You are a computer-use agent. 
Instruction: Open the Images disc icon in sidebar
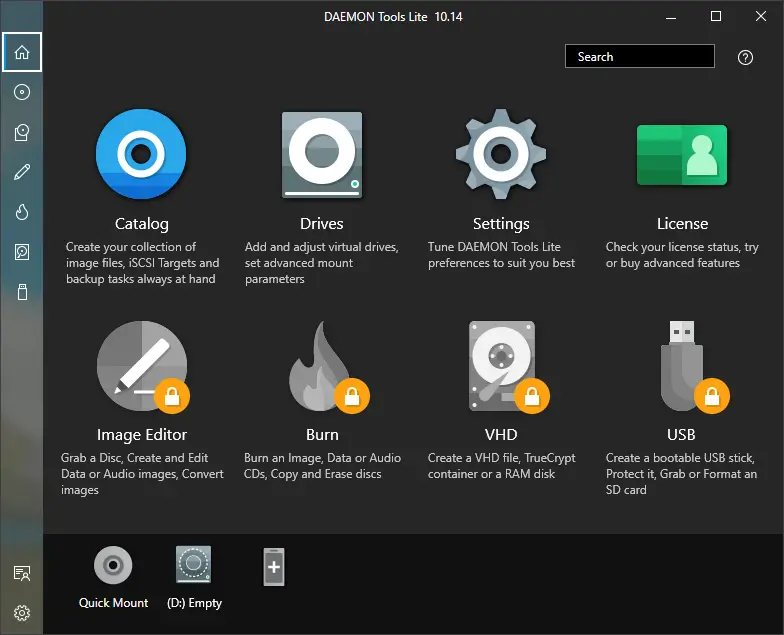coord(22,92)
